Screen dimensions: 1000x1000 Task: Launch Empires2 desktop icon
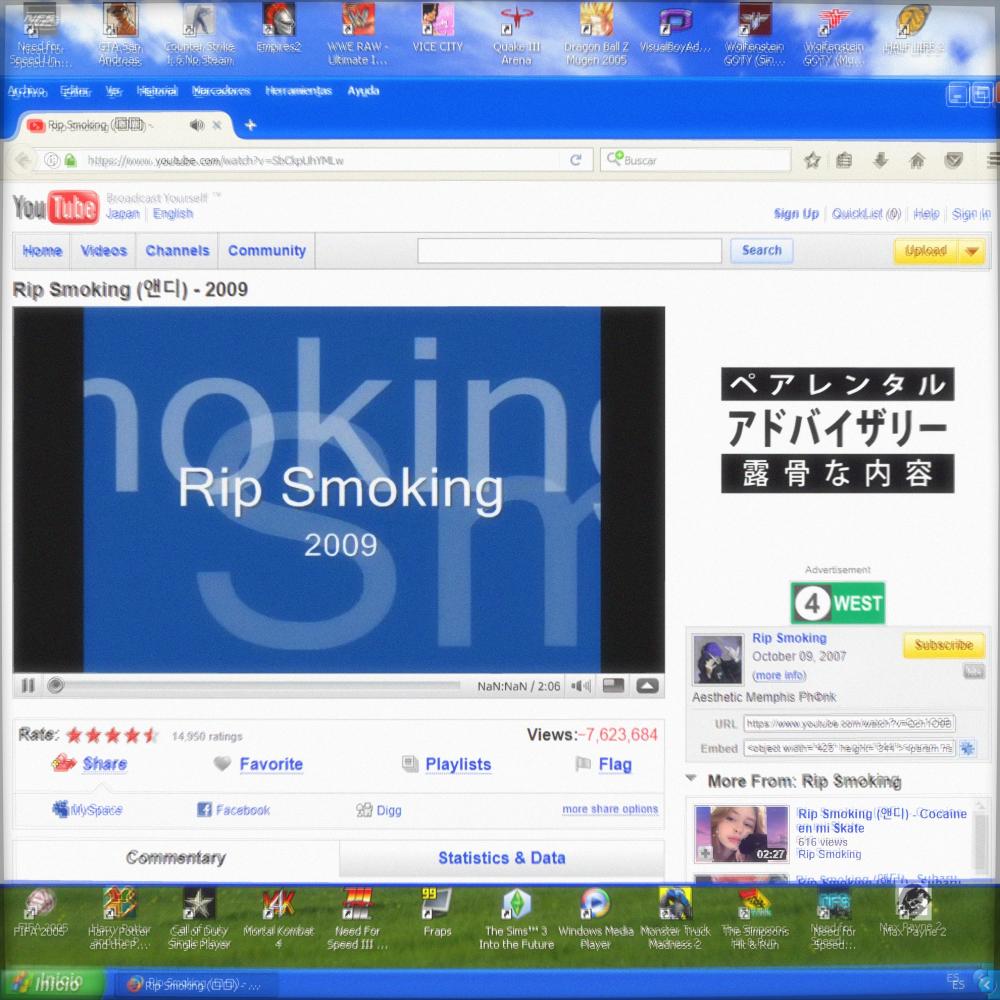click(279, 29)
